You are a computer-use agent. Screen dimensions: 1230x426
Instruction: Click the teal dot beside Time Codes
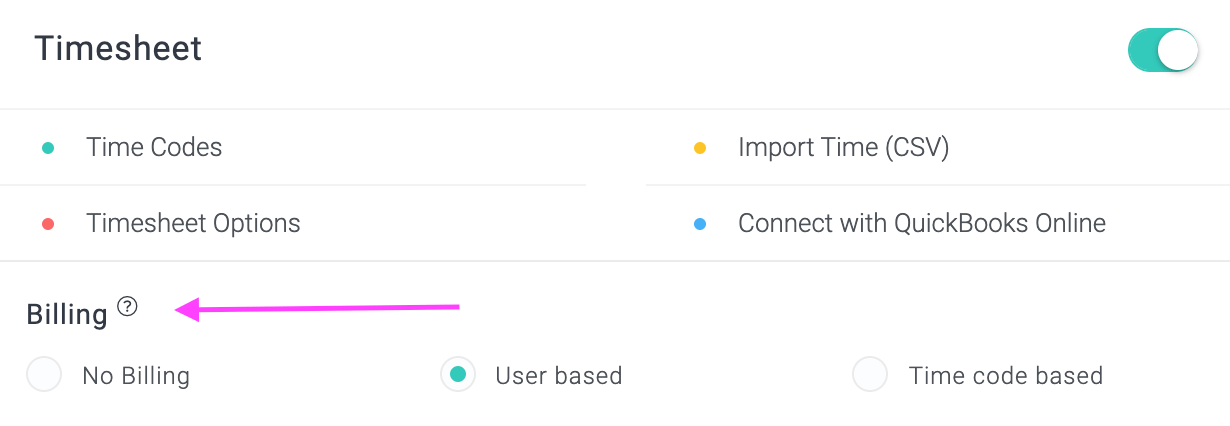pos(47,148)
